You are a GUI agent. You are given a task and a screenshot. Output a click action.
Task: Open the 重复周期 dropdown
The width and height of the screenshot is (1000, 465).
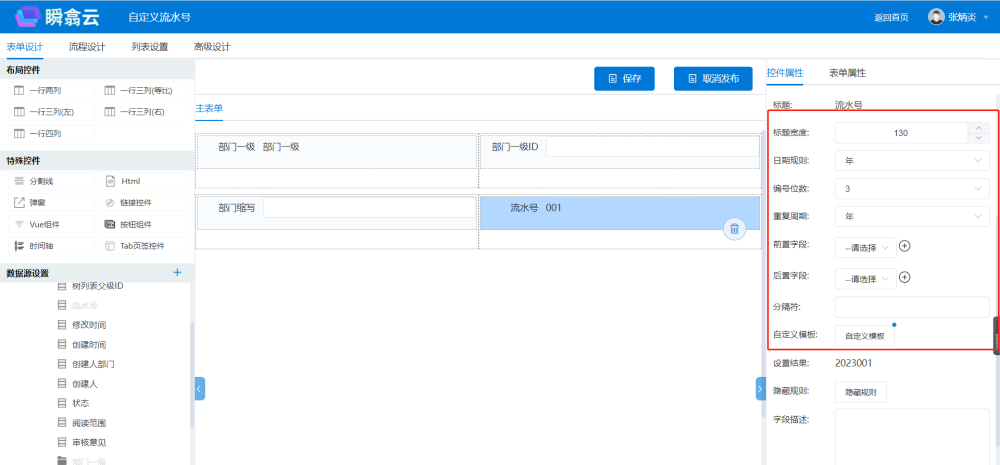(912, 216)
